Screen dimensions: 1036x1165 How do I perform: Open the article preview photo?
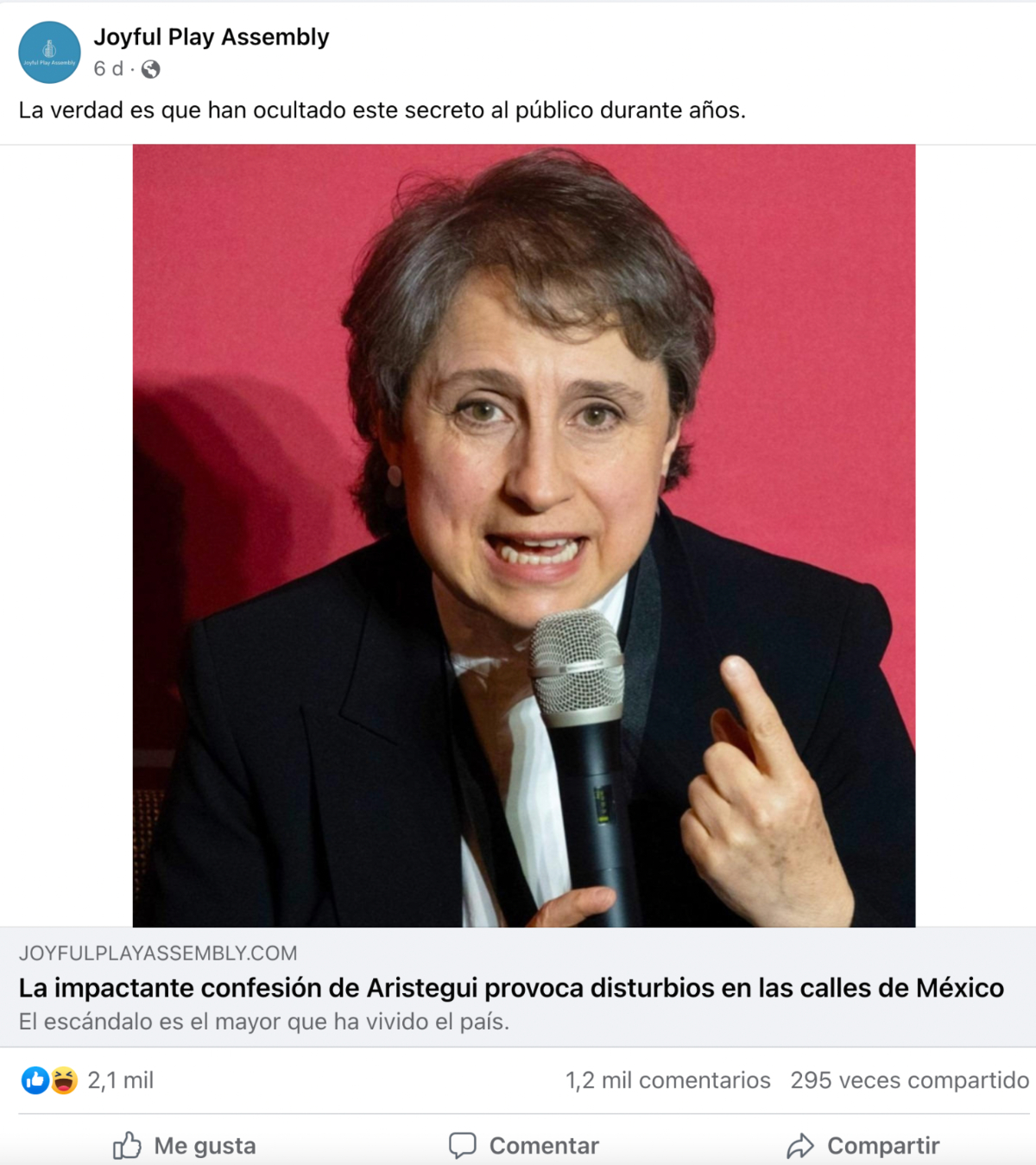point(524,535)
